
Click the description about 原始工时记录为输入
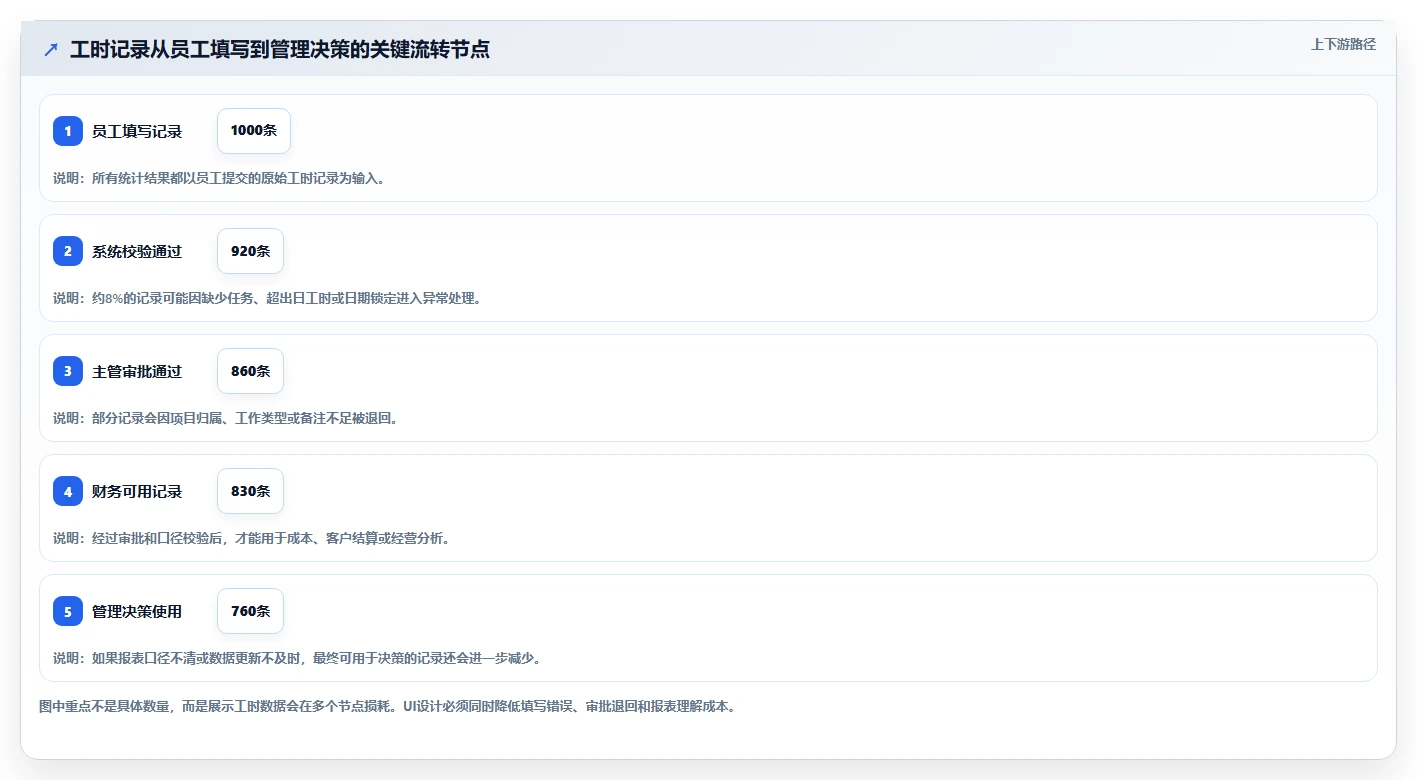219,178
